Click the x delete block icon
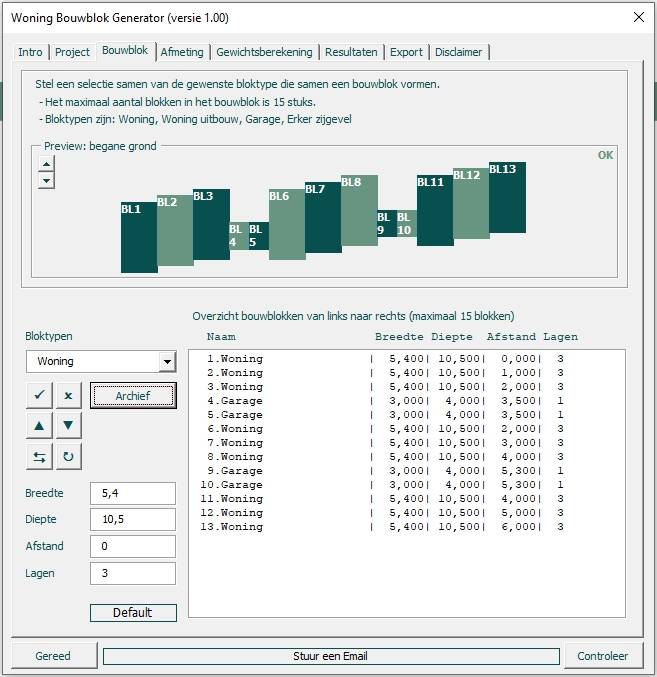The width and height of the screenshot is (657, 677). pyautogui.click(x=68, y=395)
